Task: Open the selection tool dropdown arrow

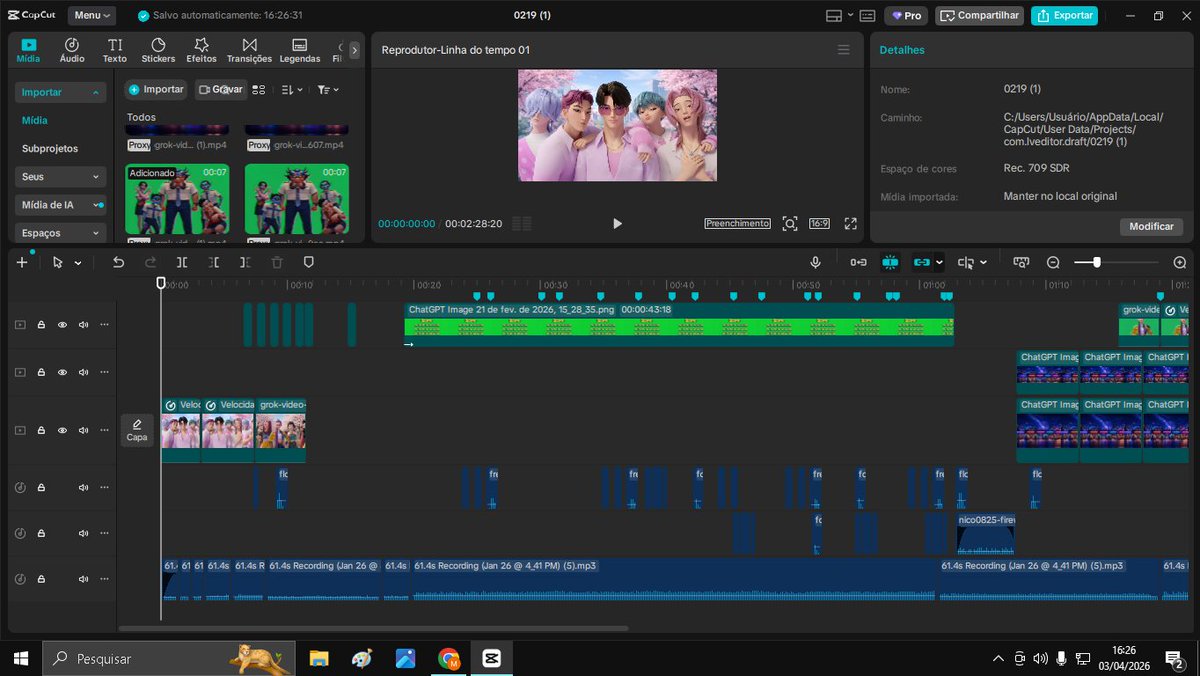Action: pos(78,263)
